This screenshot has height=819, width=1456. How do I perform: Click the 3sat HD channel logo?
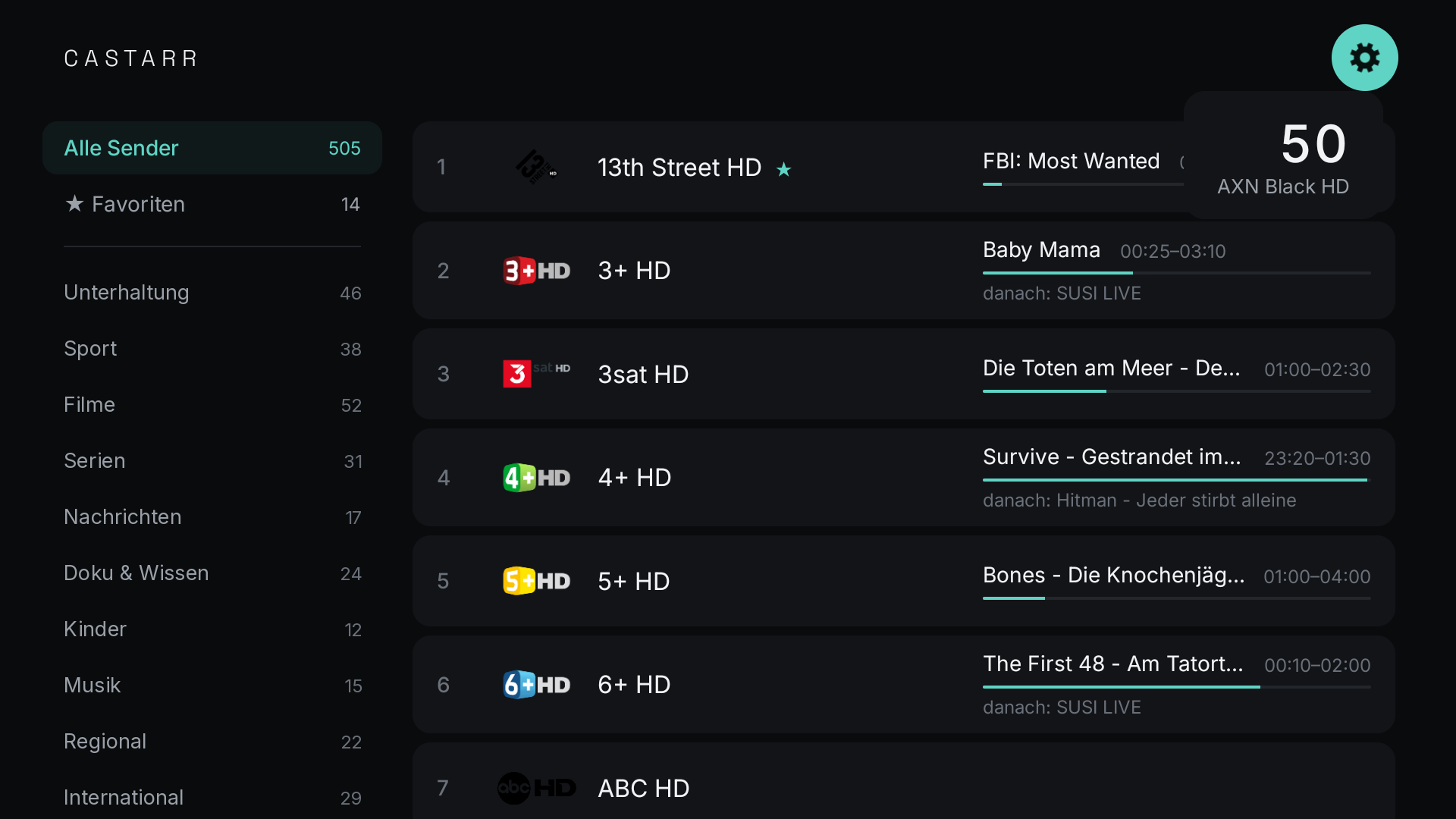(x=536, y=374)
